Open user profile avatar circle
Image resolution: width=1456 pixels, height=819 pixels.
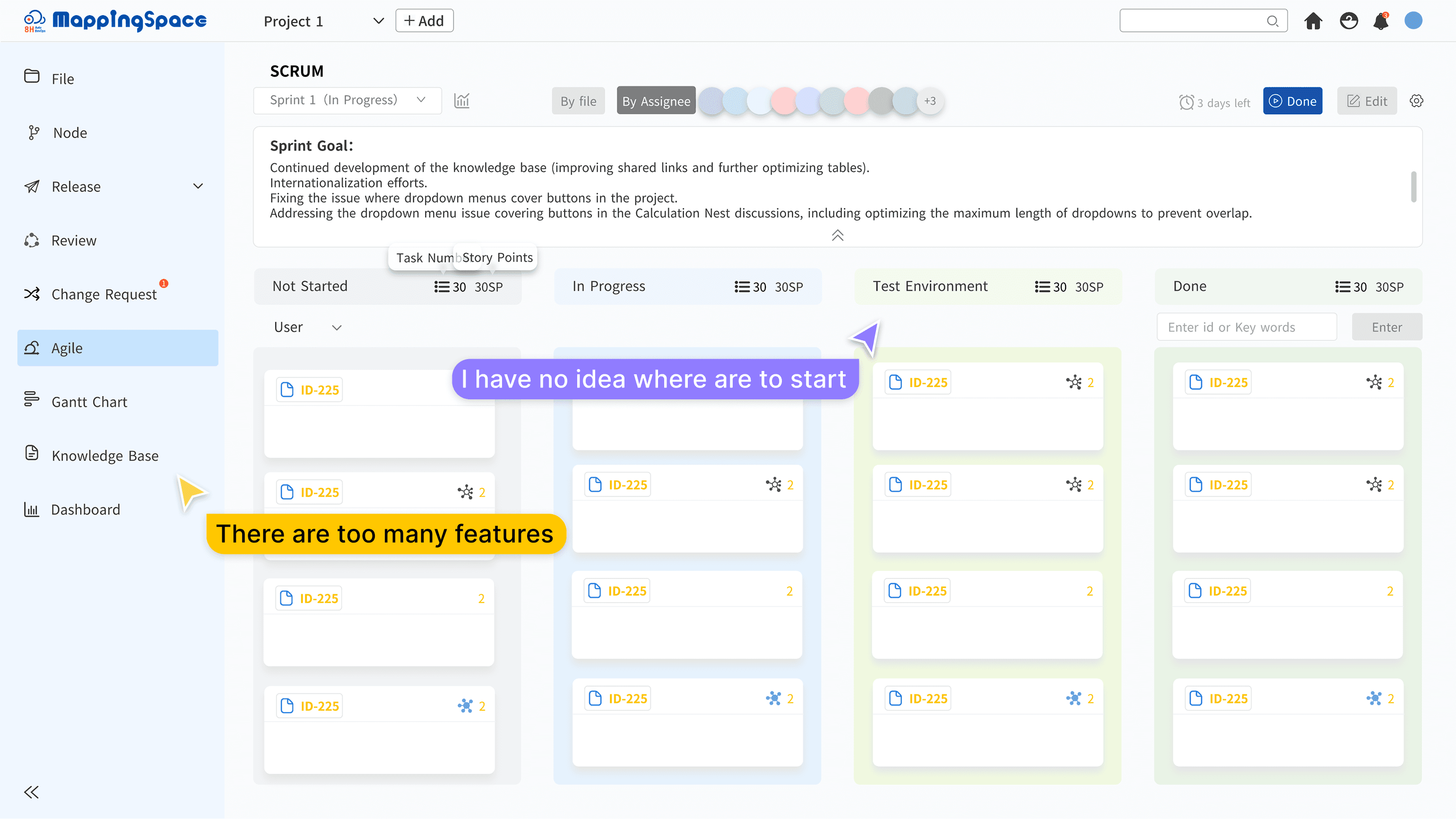(x=1413, y=21)
